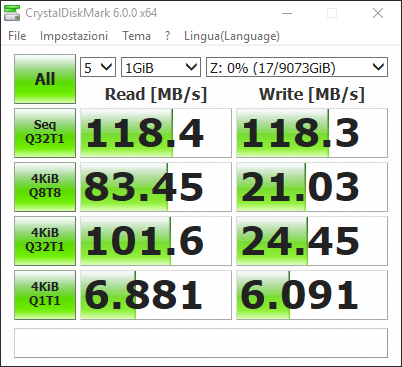
Task: Open the Impostazioni menu
Action: pos(74,36)
